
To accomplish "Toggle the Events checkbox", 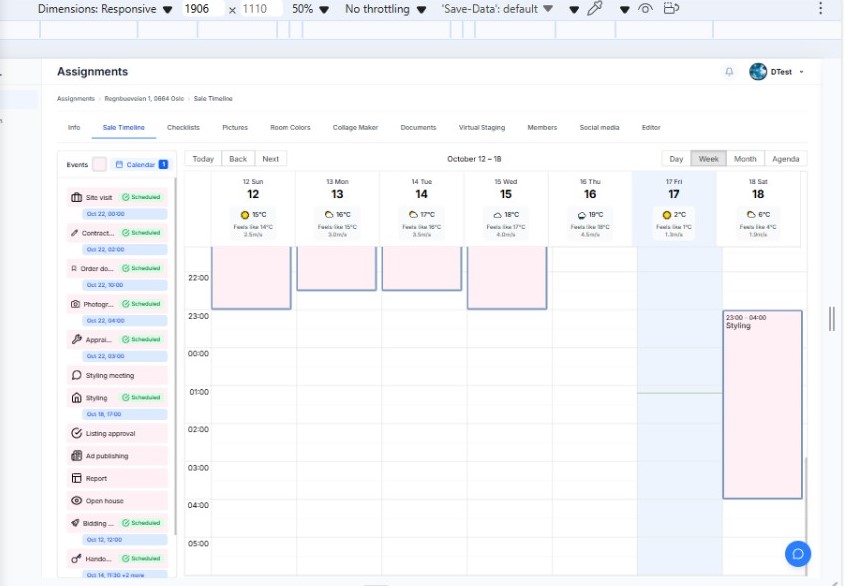I will [x=100, y=165].
